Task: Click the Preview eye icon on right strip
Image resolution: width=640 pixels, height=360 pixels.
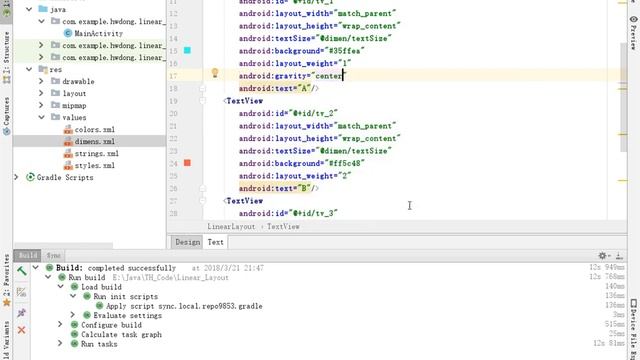Action: click(633, 19)
